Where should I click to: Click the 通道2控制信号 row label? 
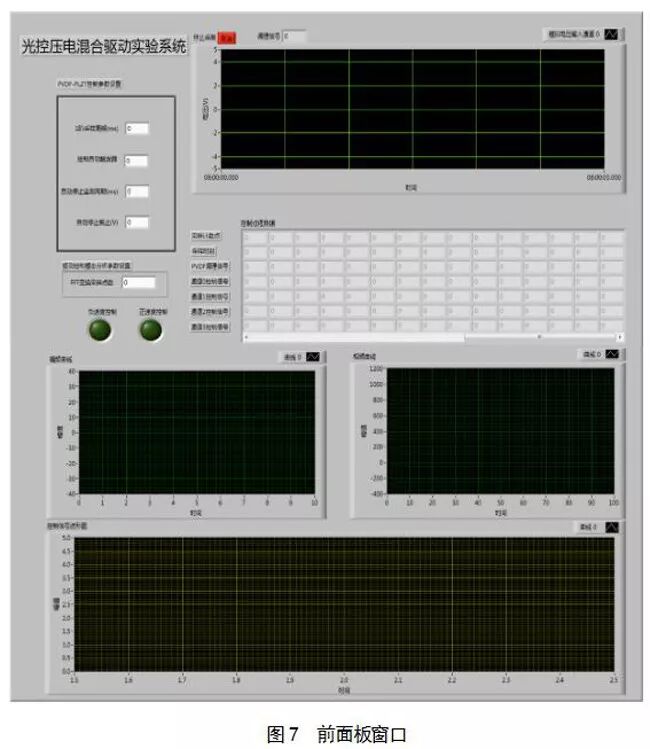(x=210, y=312)
